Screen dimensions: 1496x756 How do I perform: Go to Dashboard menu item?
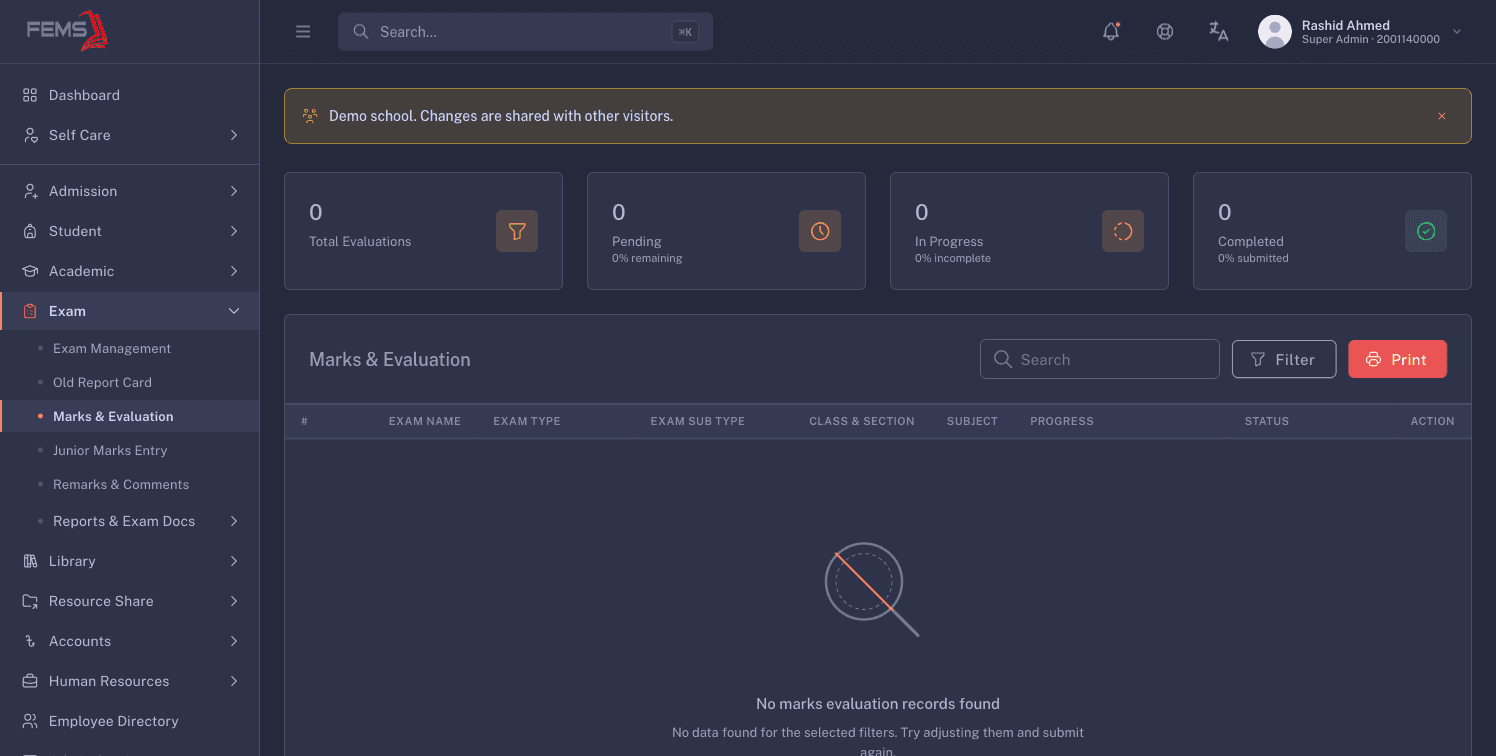coord(130,95)
